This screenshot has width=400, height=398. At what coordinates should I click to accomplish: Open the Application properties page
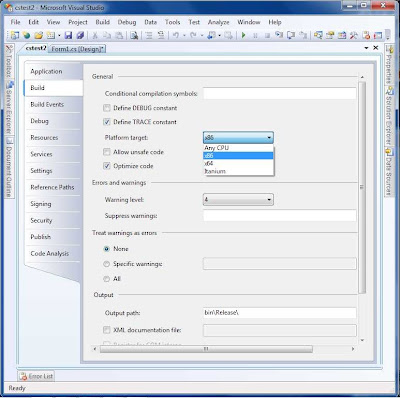(x=53, y=71)
